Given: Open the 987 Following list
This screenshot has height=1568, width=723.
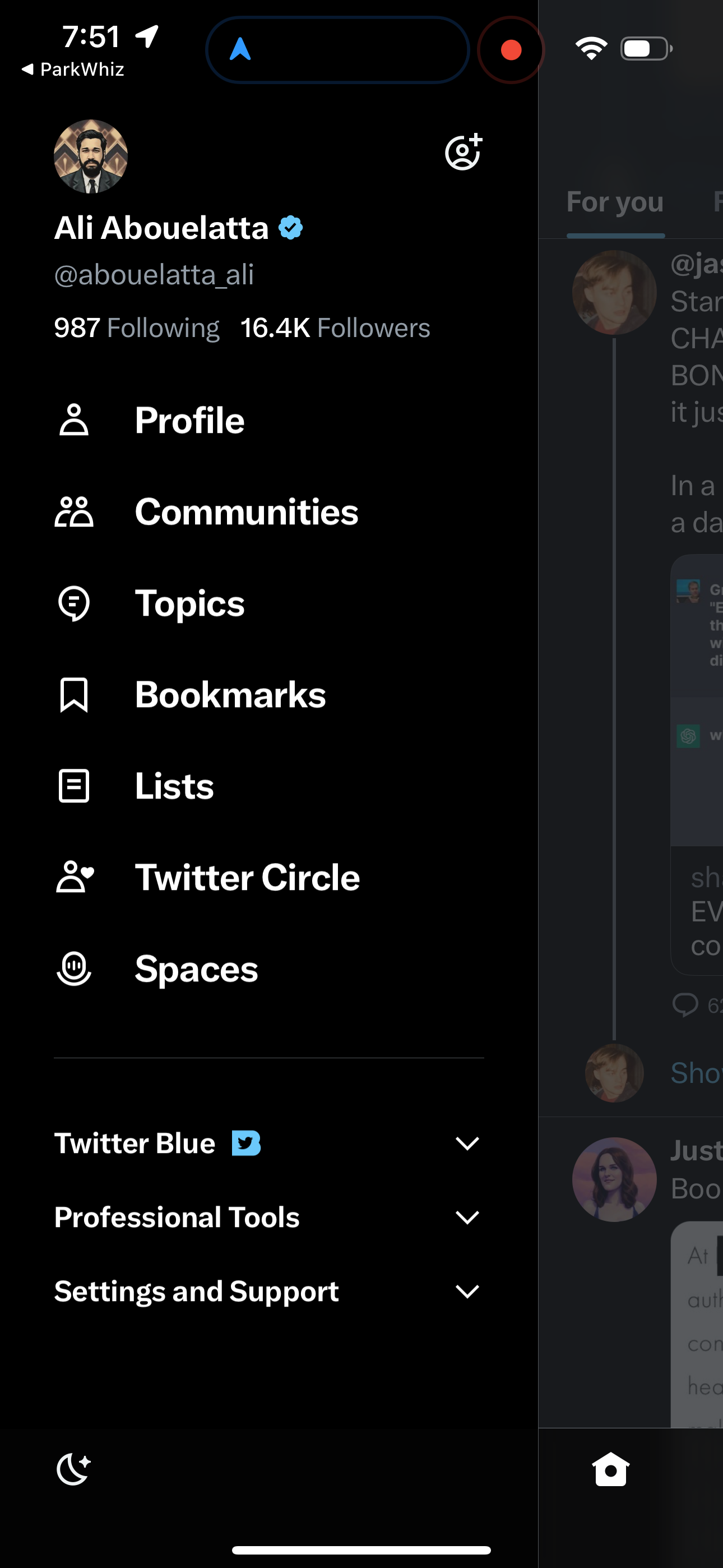Looking at the screenshot, I should 136,328.
